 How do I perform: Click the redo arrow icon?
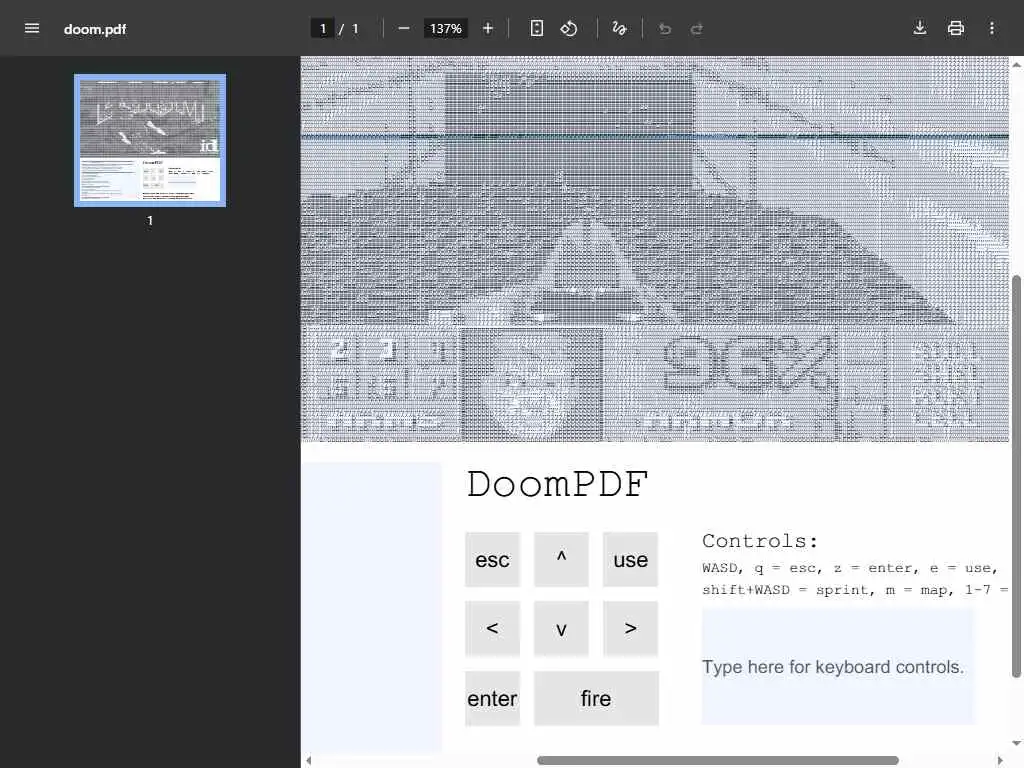point(697,28)
